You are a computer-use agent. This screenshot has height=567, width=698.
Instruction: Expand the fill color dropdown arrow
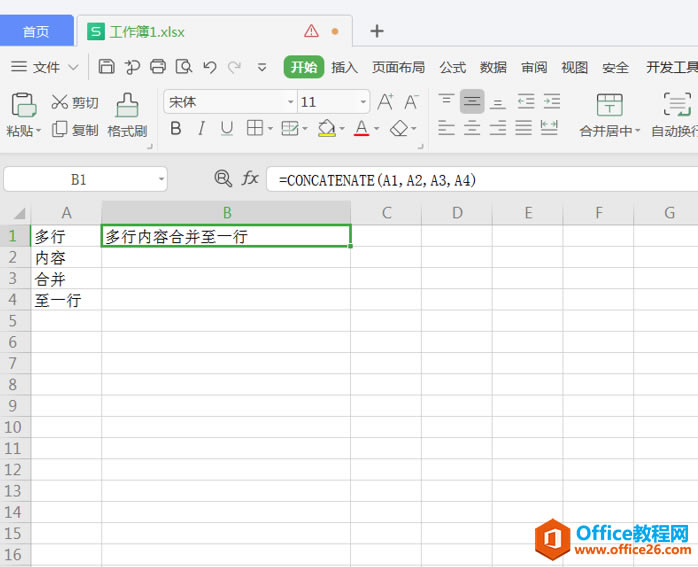[342, 129]
